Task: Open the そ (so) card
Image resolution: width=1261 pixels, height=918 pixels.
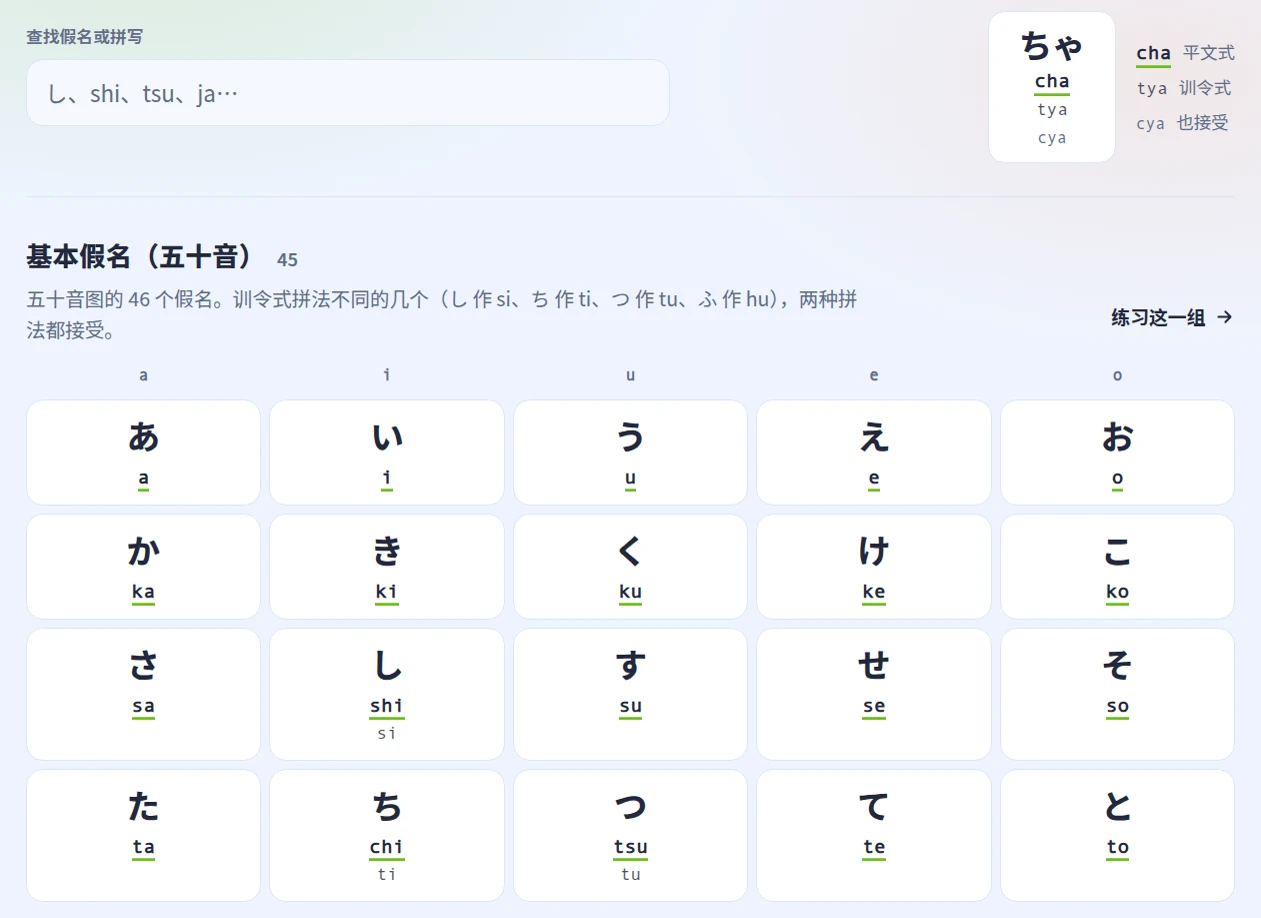Action: point(1117,694)
